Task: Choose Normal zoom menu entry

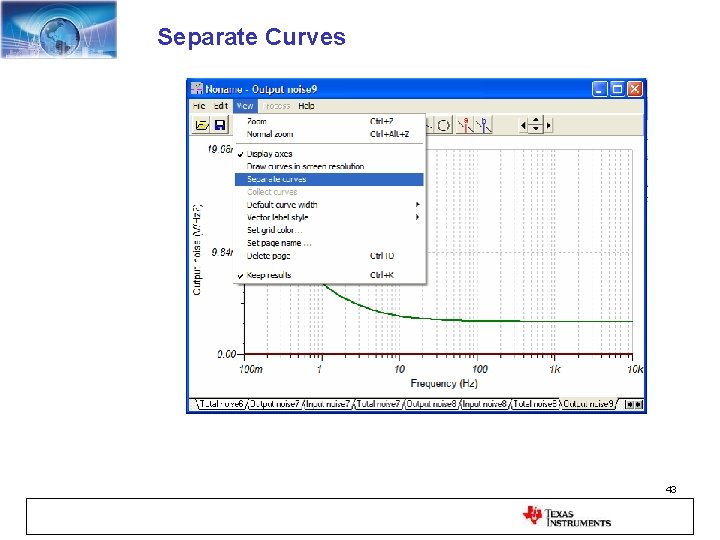Action: (329, 134)
